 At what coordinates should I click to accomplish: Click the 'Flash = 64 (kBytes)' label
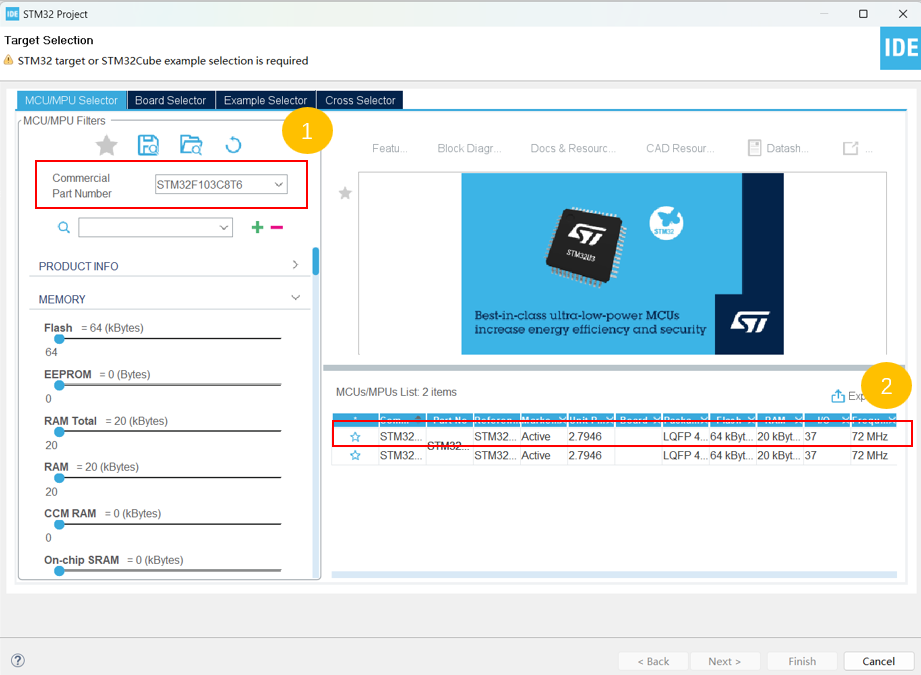(93, 327)
